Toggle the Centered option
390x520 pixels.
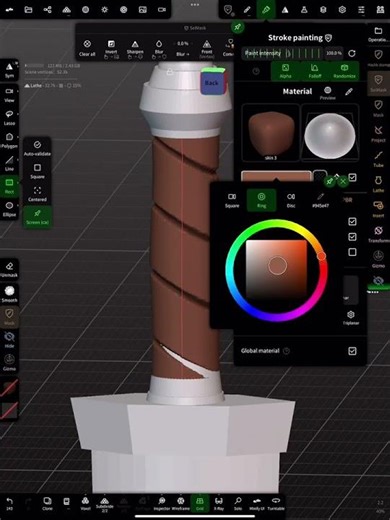coord(37,194)
